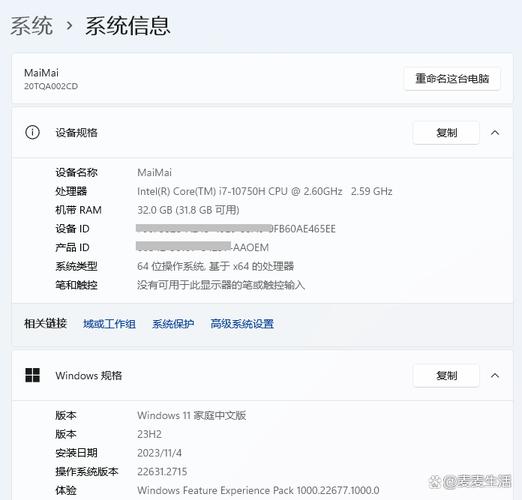
Task: Click the 20TQA002CD model text
Action: [51, 86]
